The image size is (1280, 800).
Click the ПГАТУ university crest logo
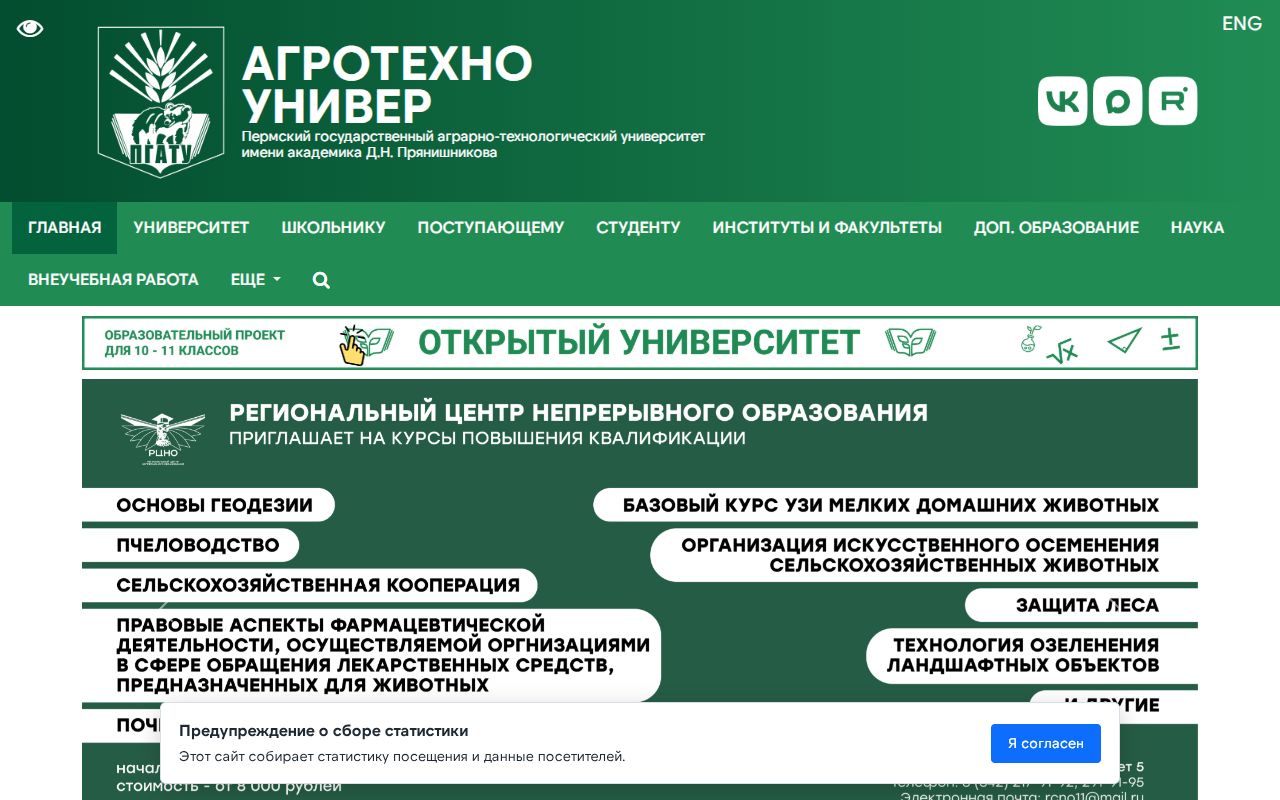tap(161, 102)
